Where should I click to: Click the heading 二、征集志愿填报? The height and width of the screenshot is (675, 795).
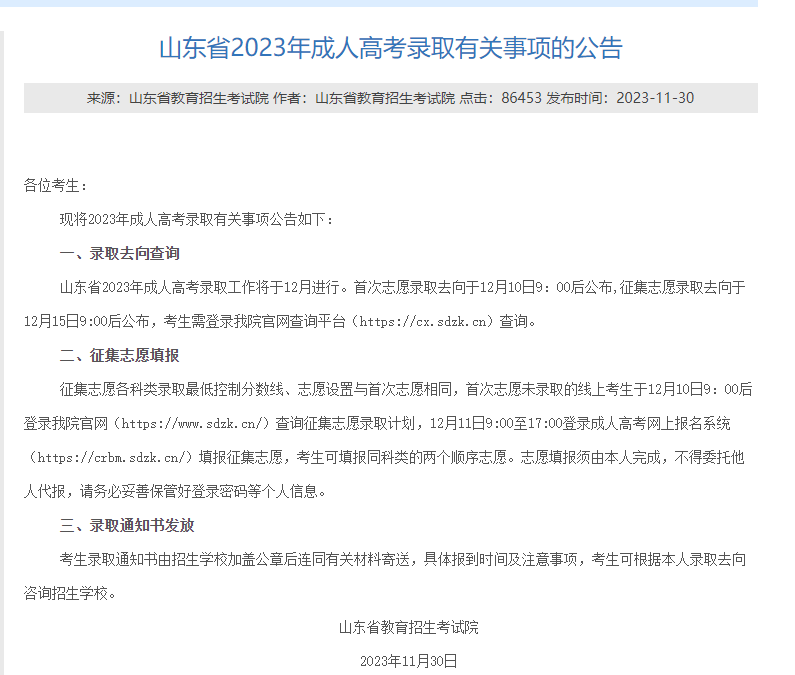point(120,356)
